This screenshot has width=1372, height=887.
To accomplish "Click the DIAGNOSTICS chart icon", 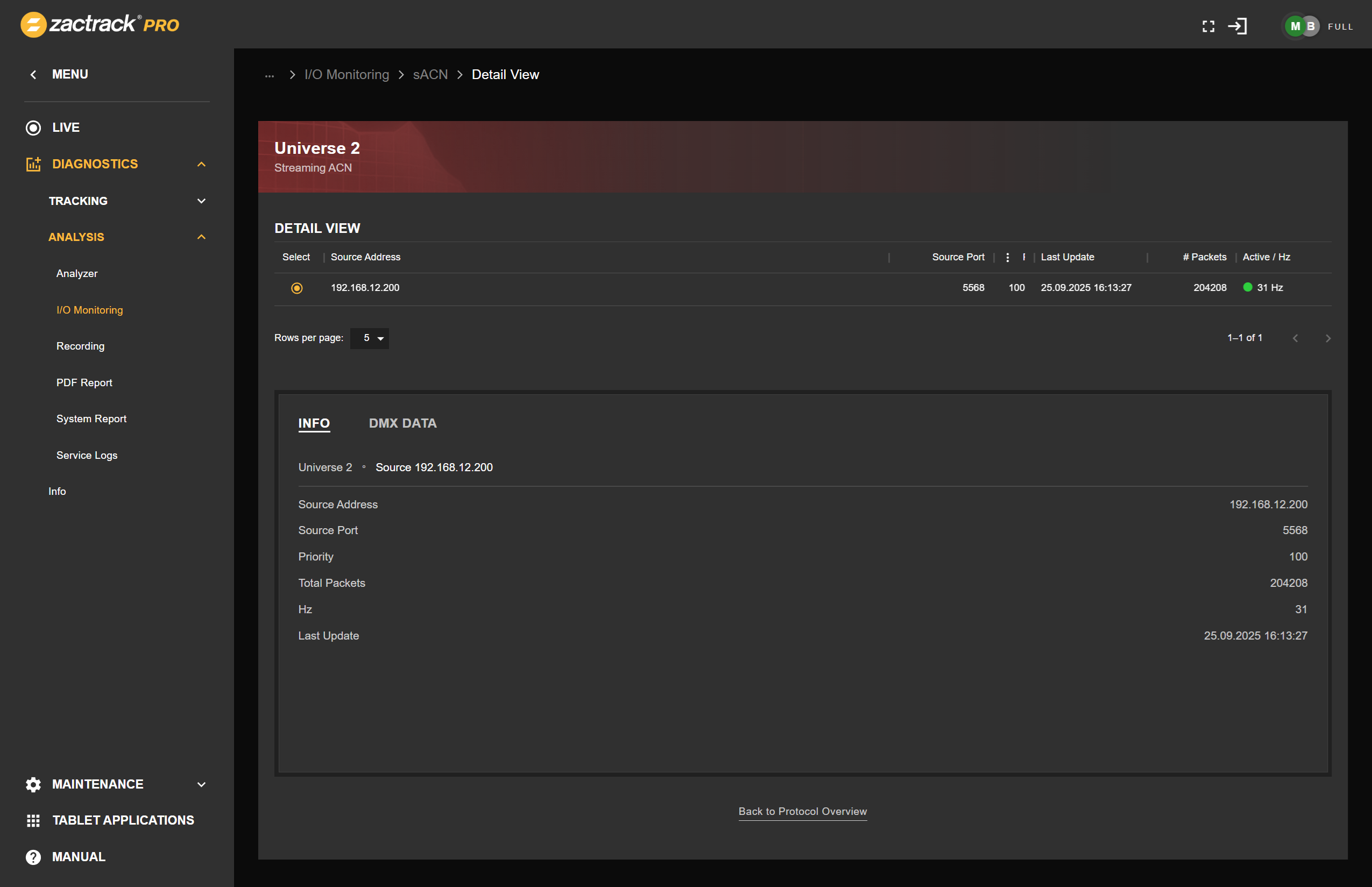I will point(33,164).
